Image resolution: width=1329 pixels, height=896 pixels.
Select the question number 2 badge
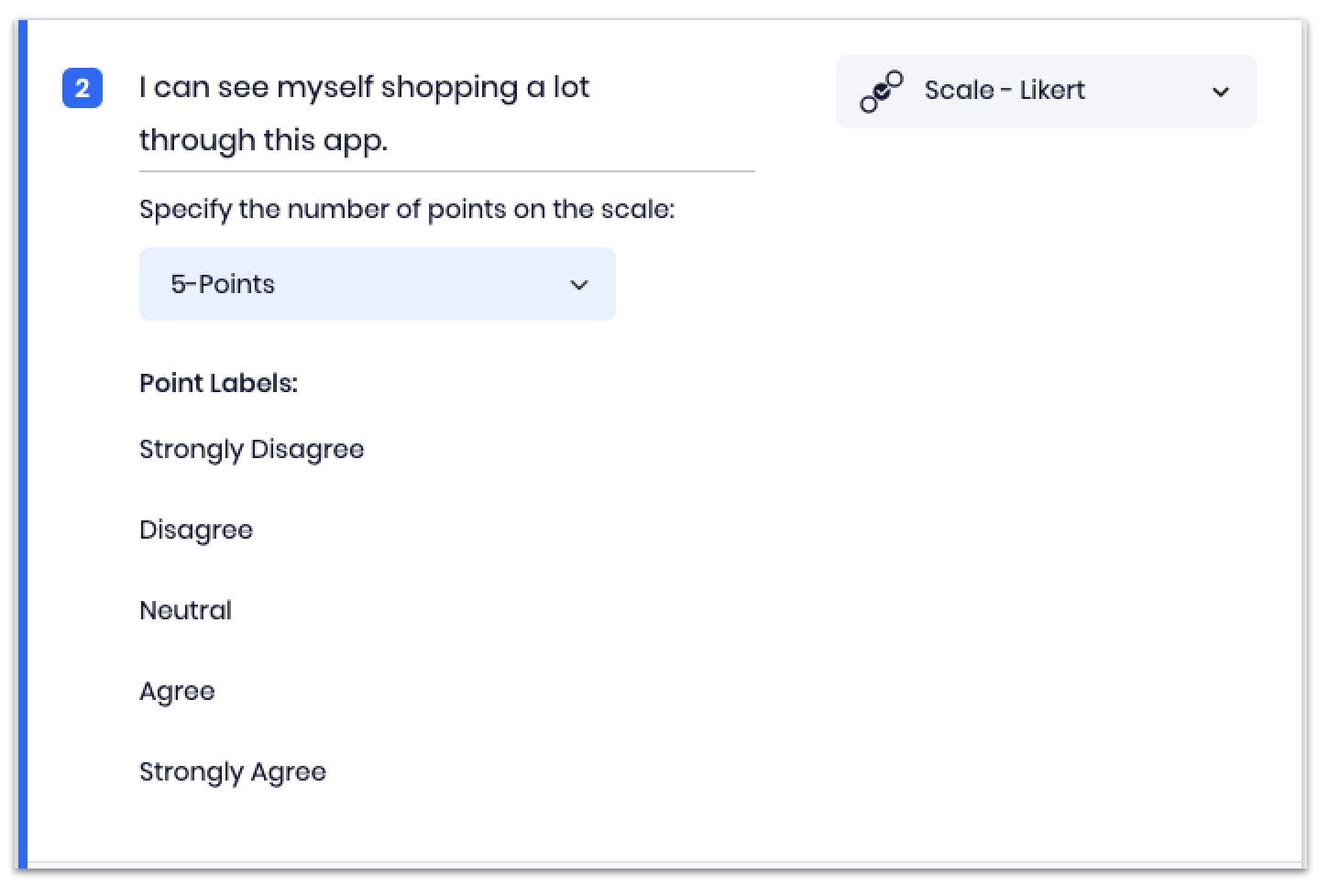(x=82, y=88)
